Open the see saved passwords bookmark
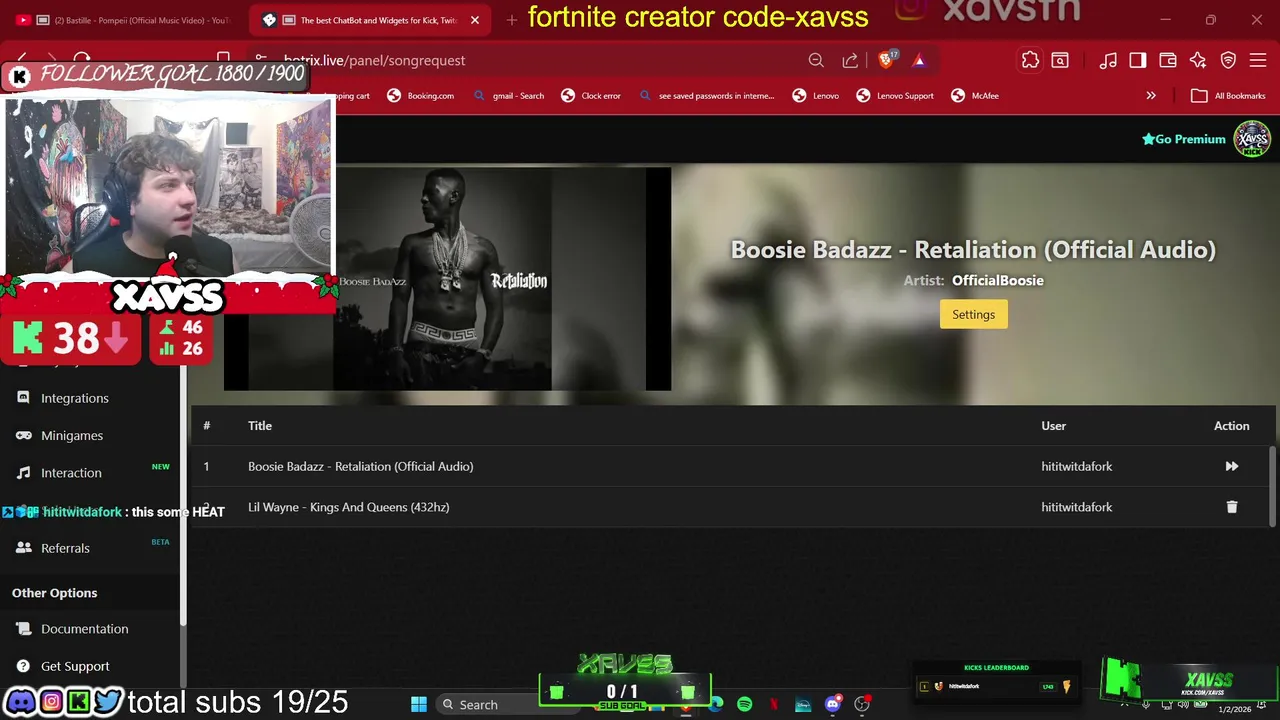Image resolution: width=1280 pixels, height=720 pixels. [x=706, y=96]
